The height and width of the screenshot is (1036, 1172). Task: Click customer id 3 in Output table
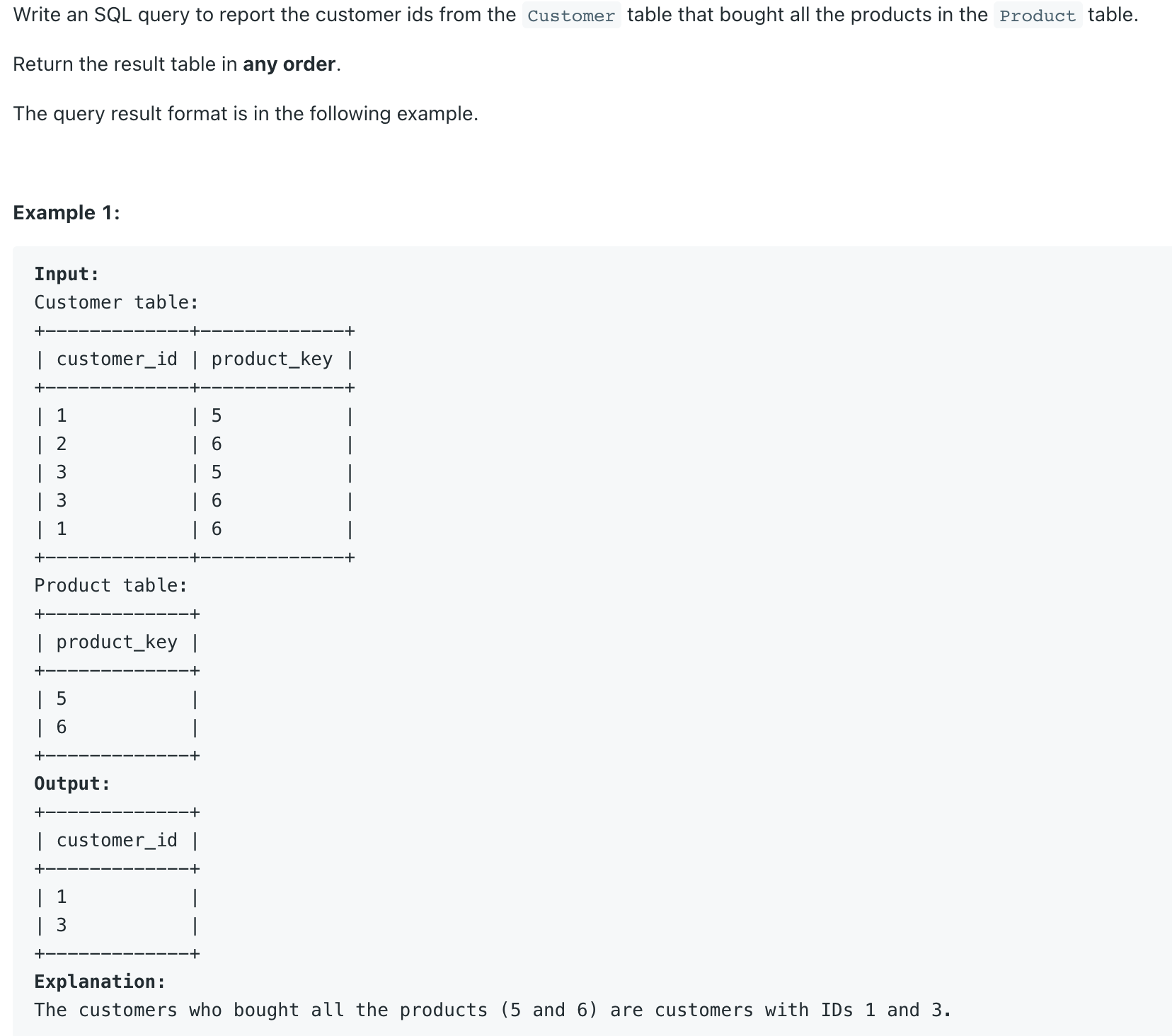[62, 925]
